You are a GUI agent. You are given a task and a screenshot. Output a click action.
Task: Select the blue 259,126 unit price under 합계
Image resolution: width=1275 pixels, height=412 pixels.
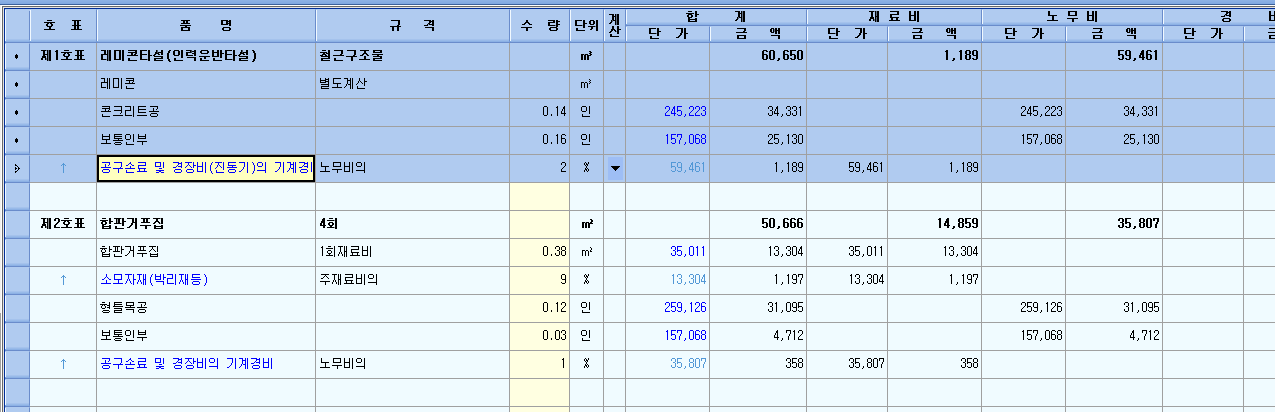[668, 308]
